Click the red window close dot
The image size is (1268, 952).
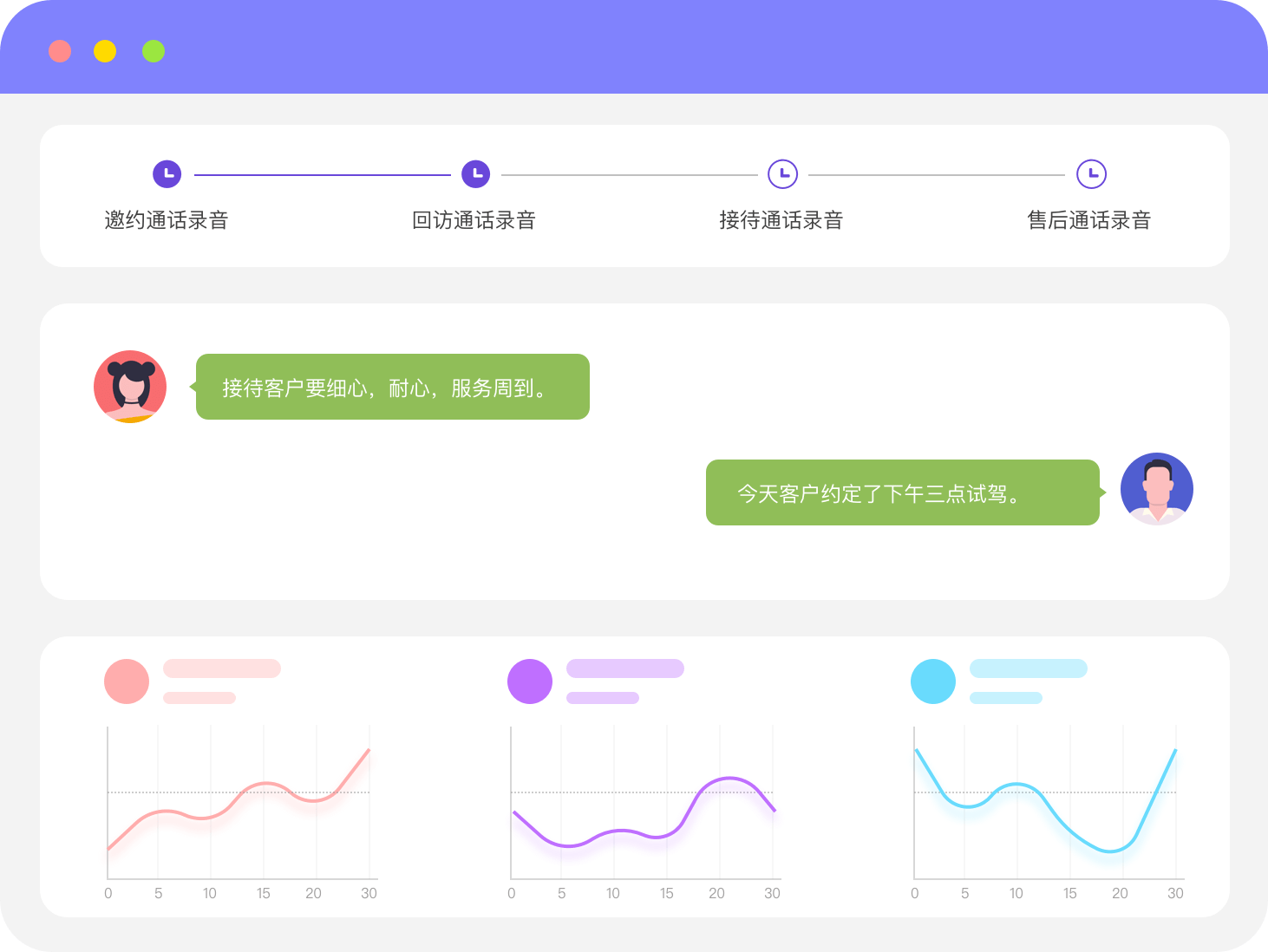point(60,51)
